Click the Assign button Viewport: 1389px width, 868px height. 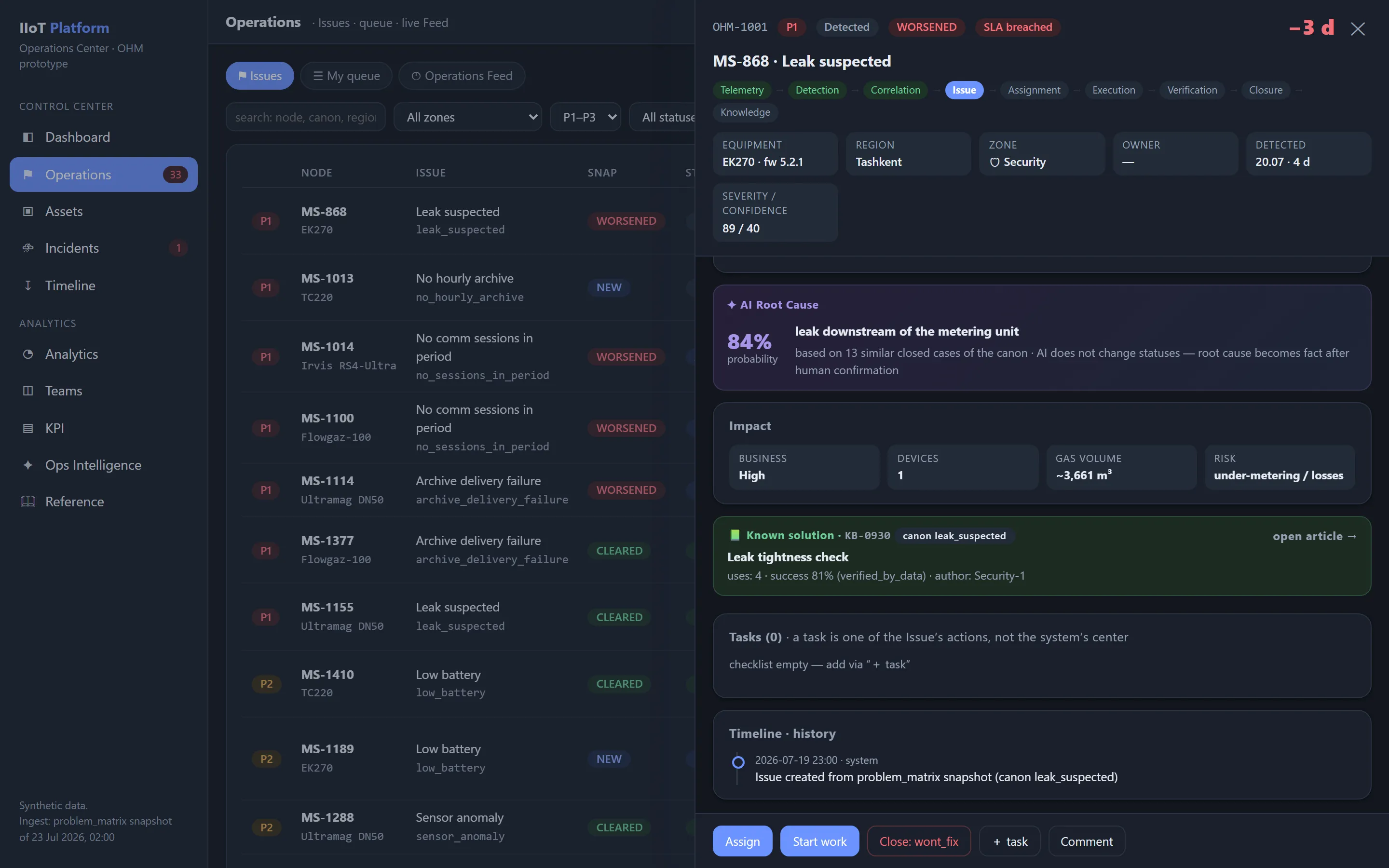742,841
